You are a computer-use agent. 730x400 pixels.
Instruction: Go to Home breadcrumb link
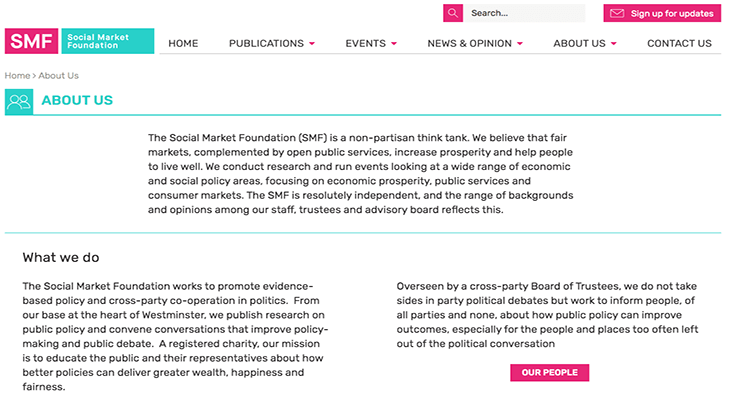[x=17, y=75]
